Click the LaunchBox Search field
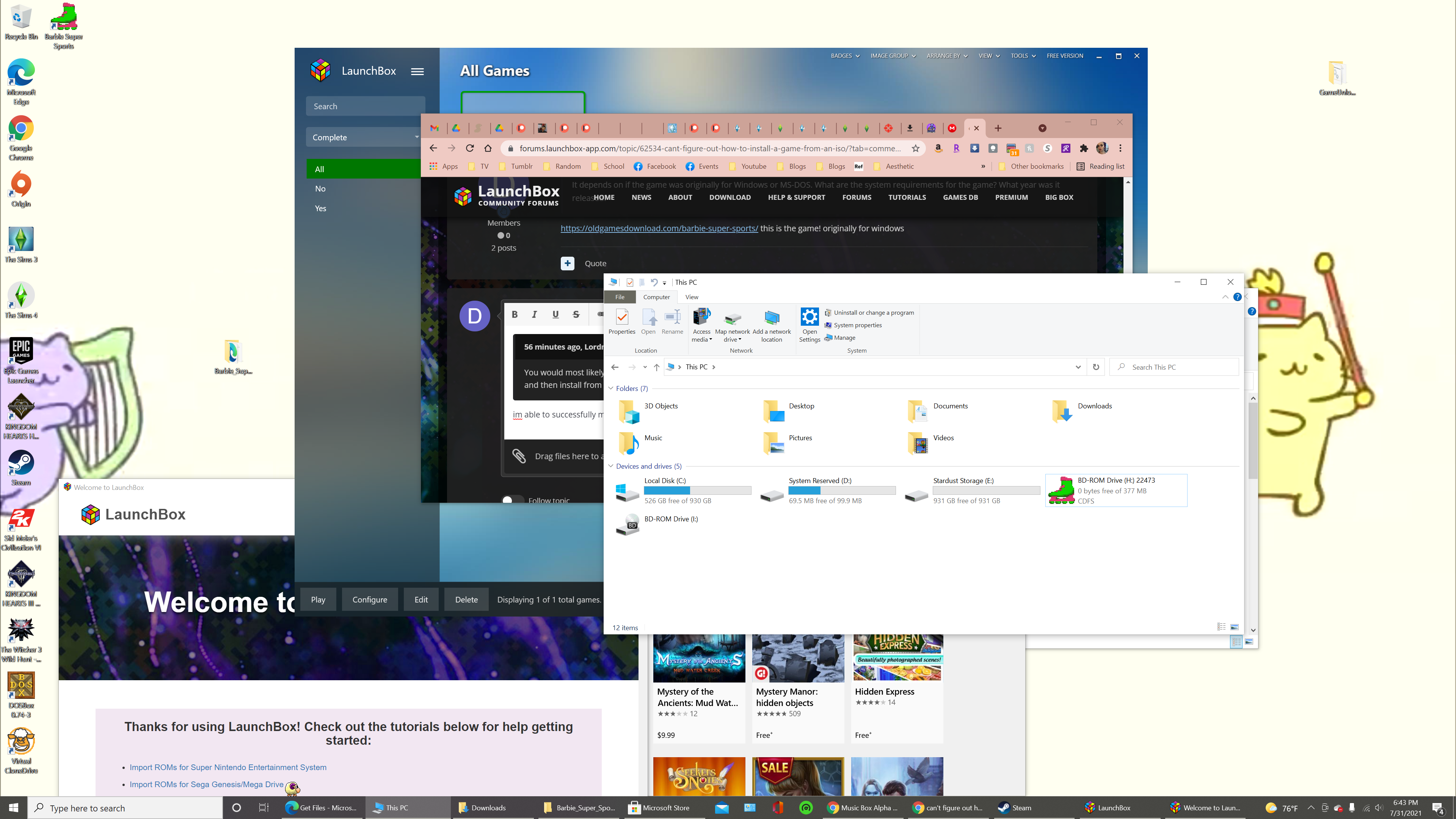 point(365,106)
